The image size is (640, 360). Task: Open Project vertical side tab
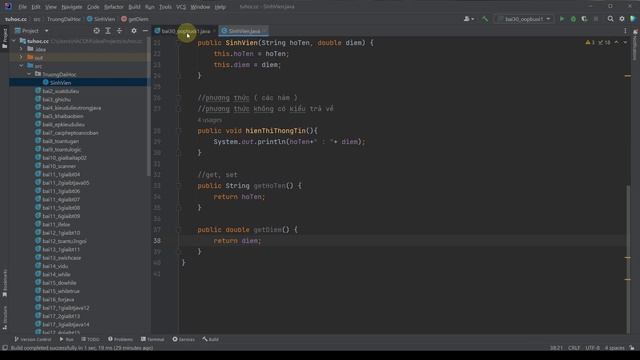point(5,38)
